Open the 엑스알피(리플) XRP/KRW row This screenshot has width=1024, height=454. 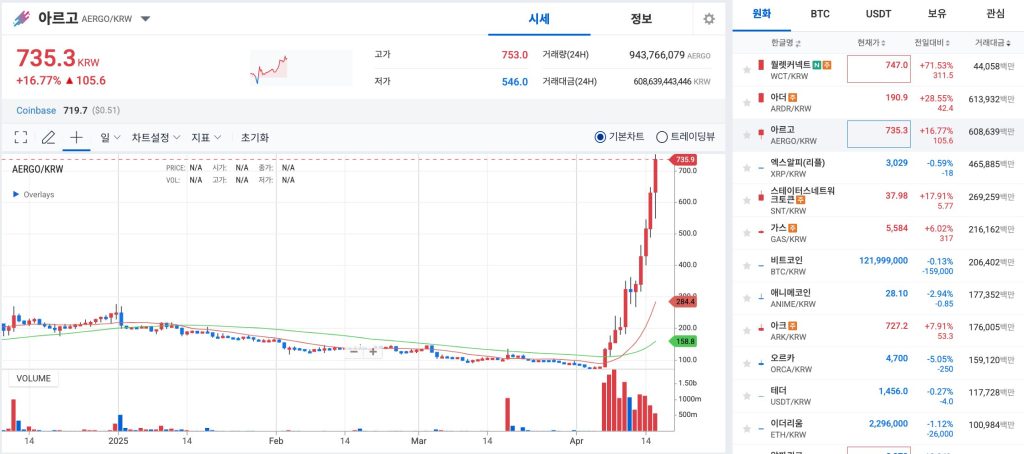click(x=878, y=168)
